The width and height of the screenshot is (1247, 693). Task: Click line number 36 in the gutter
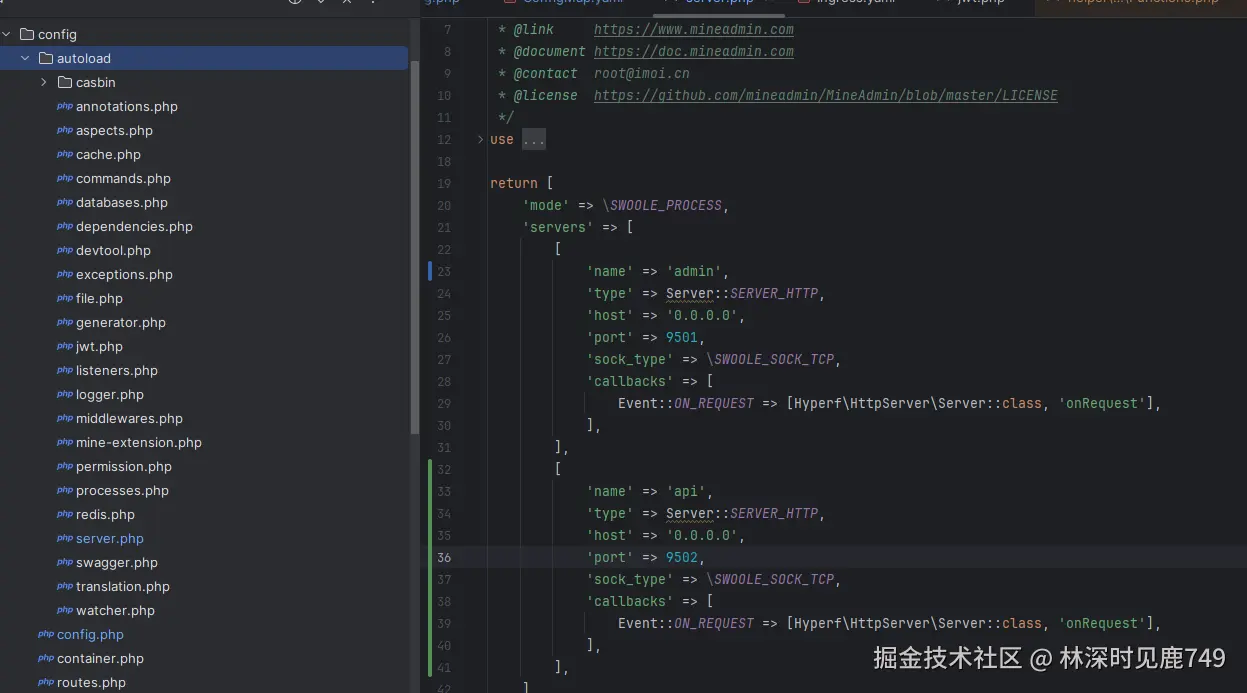click(x=444, y=557)
